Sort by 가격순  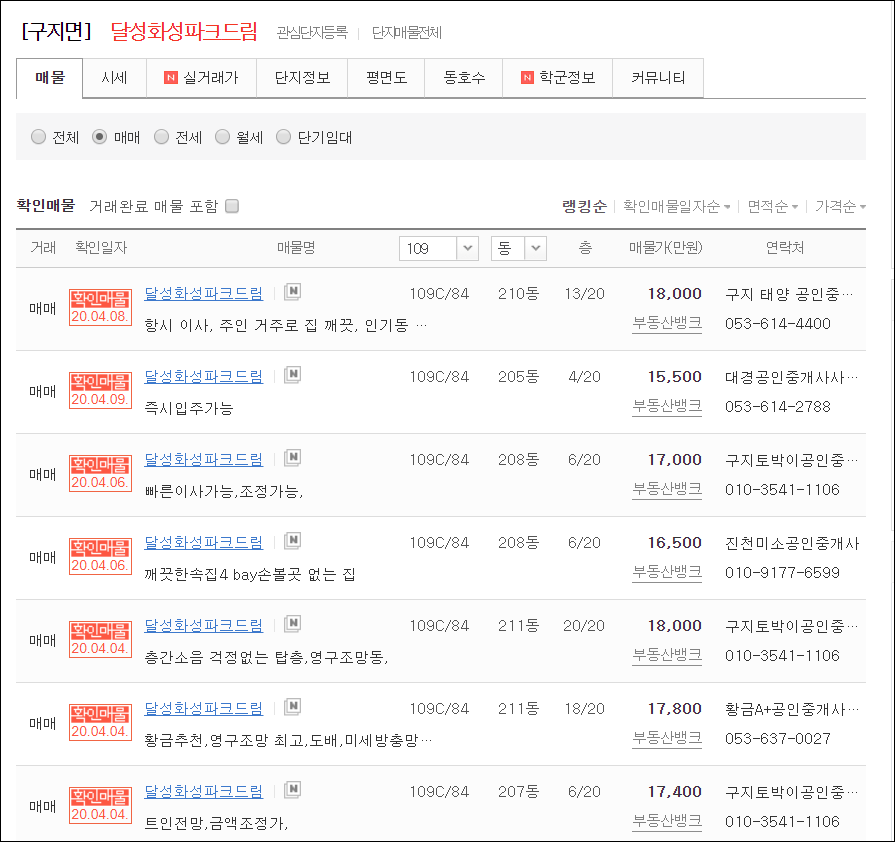click(x=840, y=206)
